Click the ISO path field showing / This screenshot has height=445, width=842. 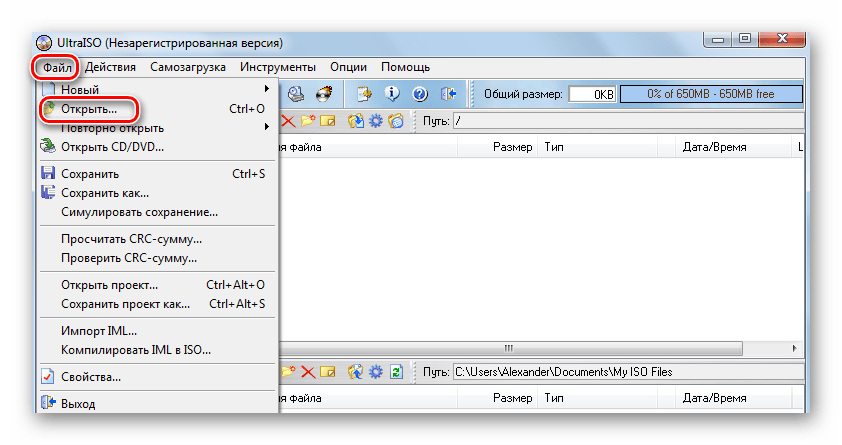[628, 121]
